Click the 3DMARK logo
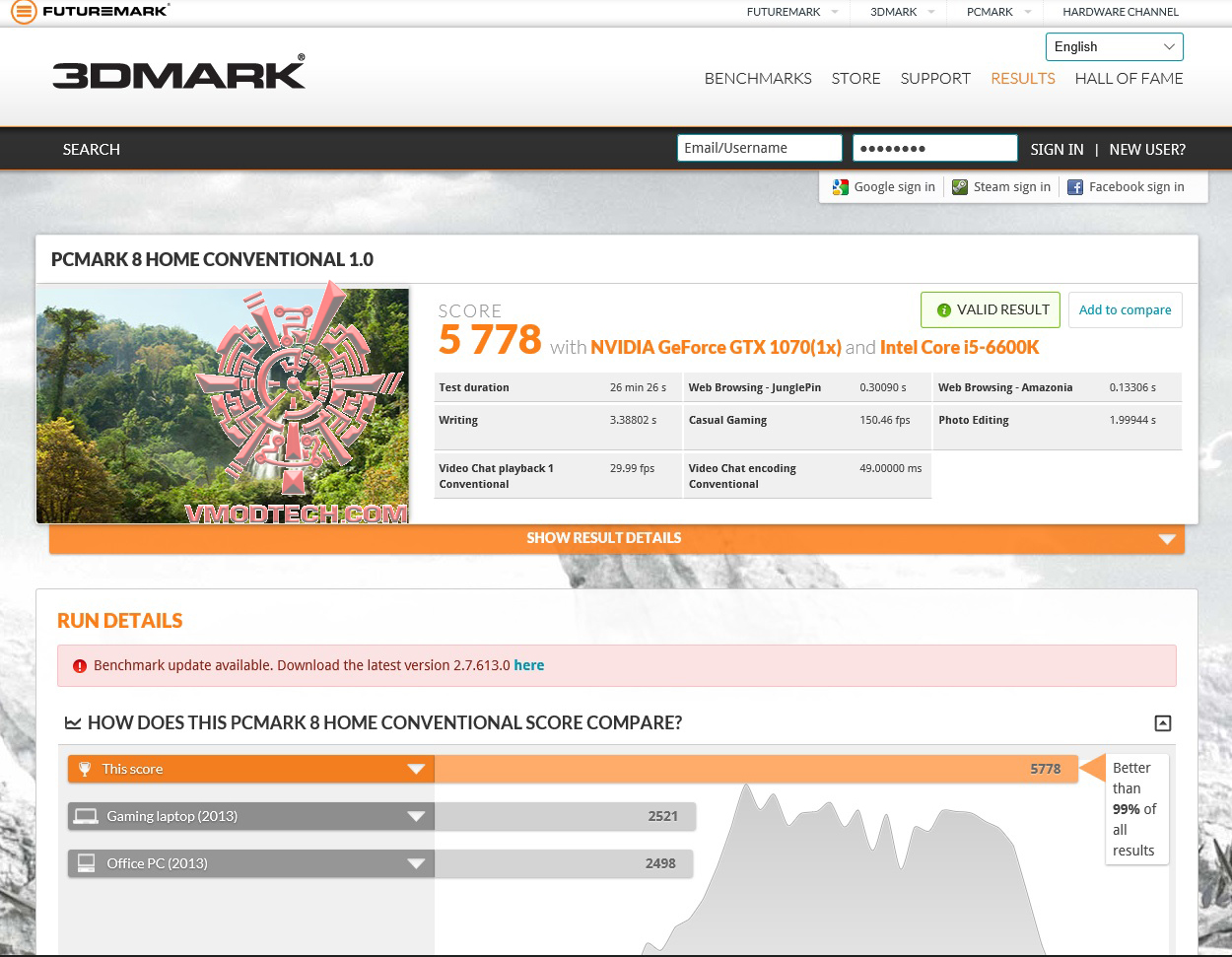The height and width of the screenshot is (957, 1232). coord(178,73)
